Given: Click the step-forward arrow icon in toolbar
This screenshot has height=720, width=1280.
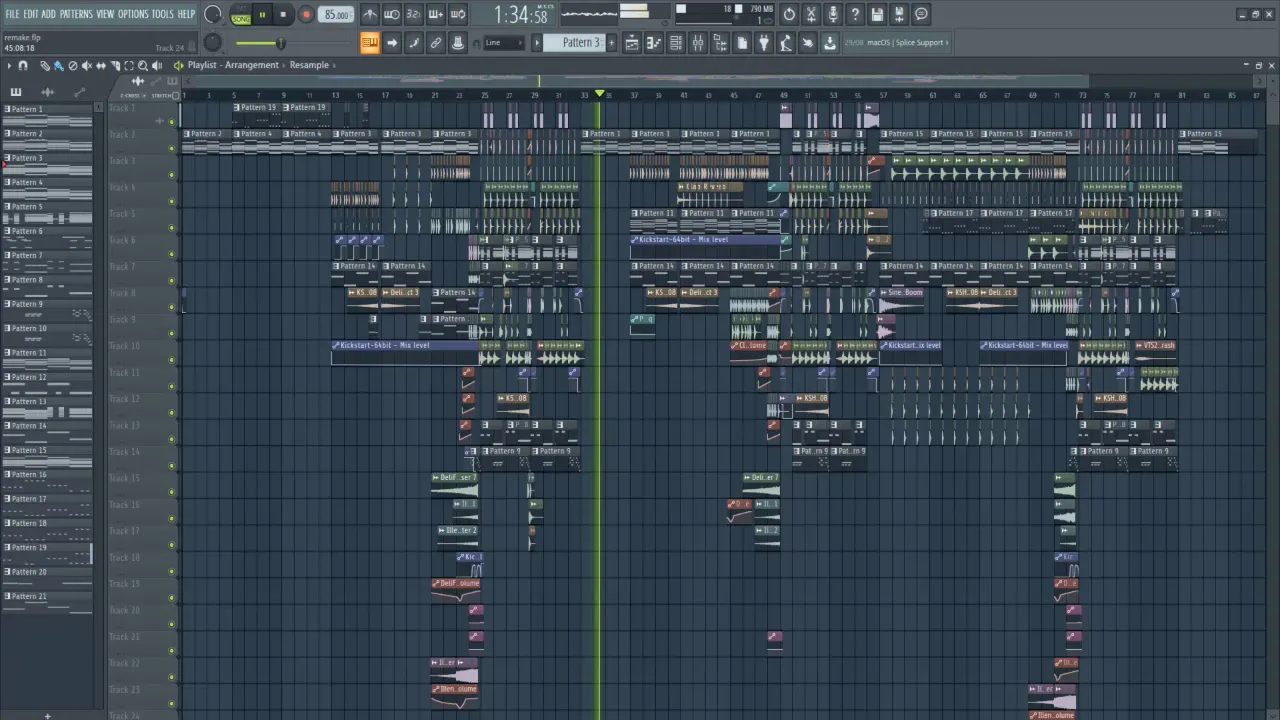Looking at the screenshot, I should pyautogui.click(x=392, y=43).
